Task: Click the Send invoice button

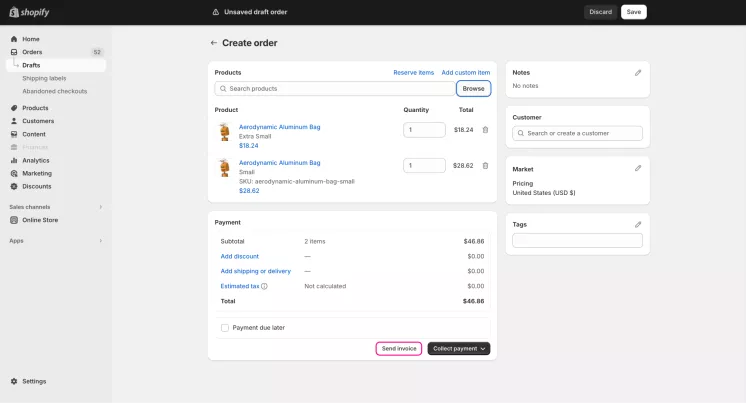Action: (x=399, y=349)
